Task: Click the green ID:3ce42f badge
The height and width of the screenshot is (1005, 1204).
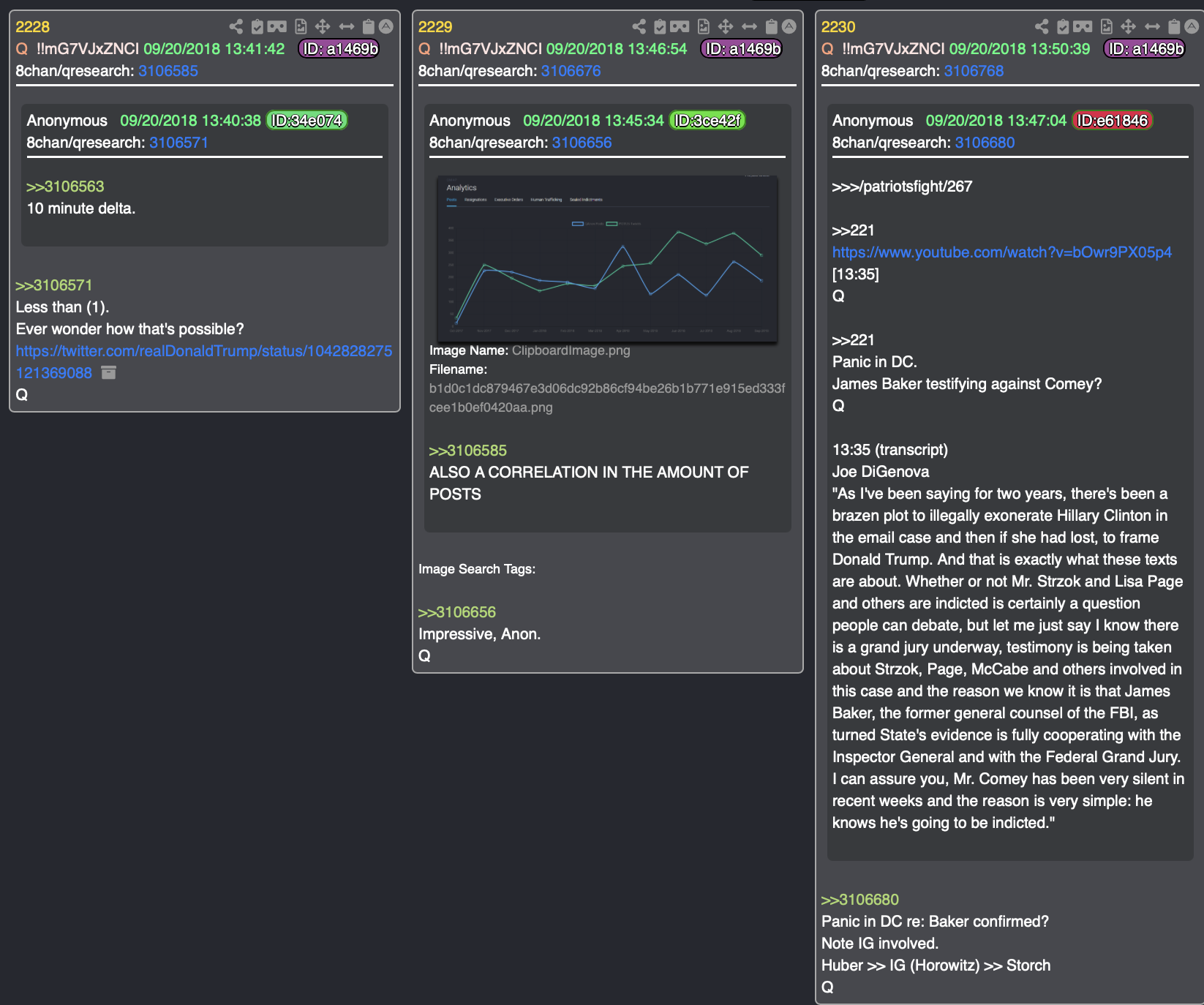Action: pos(707,121)
